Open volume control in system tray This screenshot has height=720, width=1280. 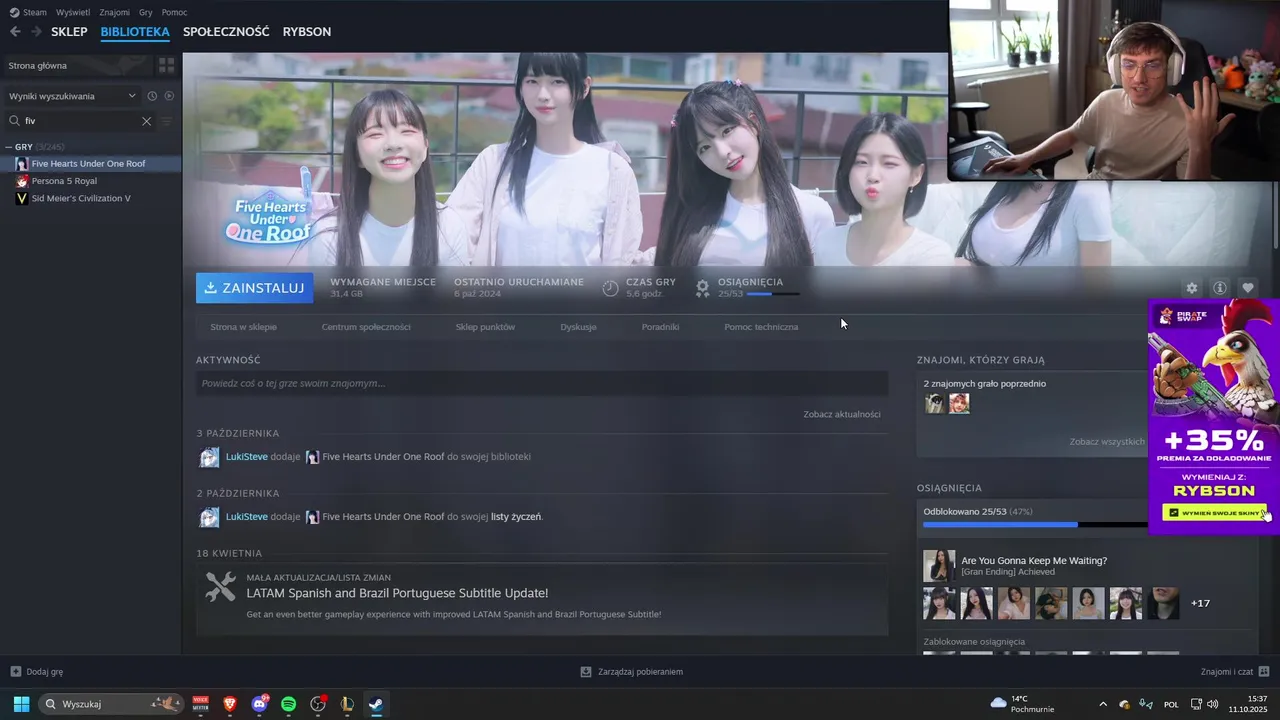tap(1213, 704)
